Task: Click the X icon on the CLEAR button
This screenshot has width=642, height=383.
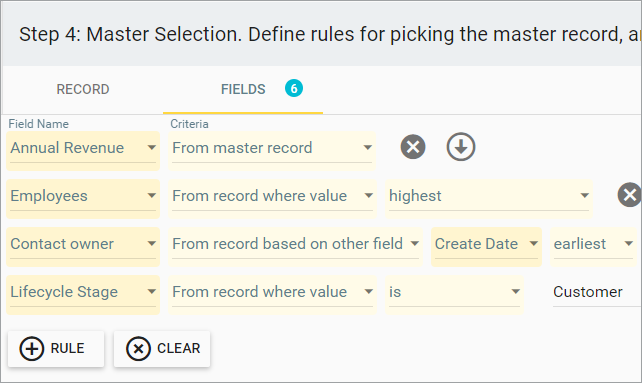Action: pyautogui.click(x=138, y=349)
